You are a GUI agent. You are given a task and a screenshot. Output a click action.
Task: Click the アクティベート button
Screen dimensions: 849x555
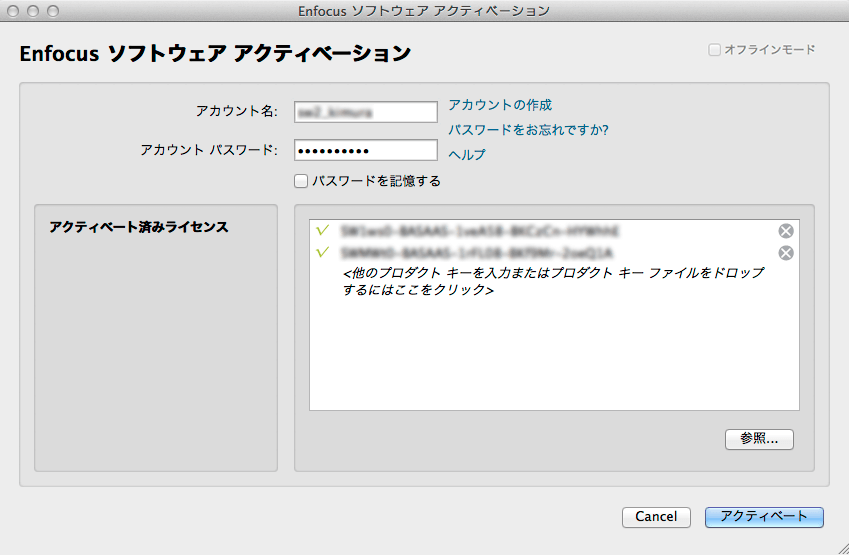coord(764,517)
